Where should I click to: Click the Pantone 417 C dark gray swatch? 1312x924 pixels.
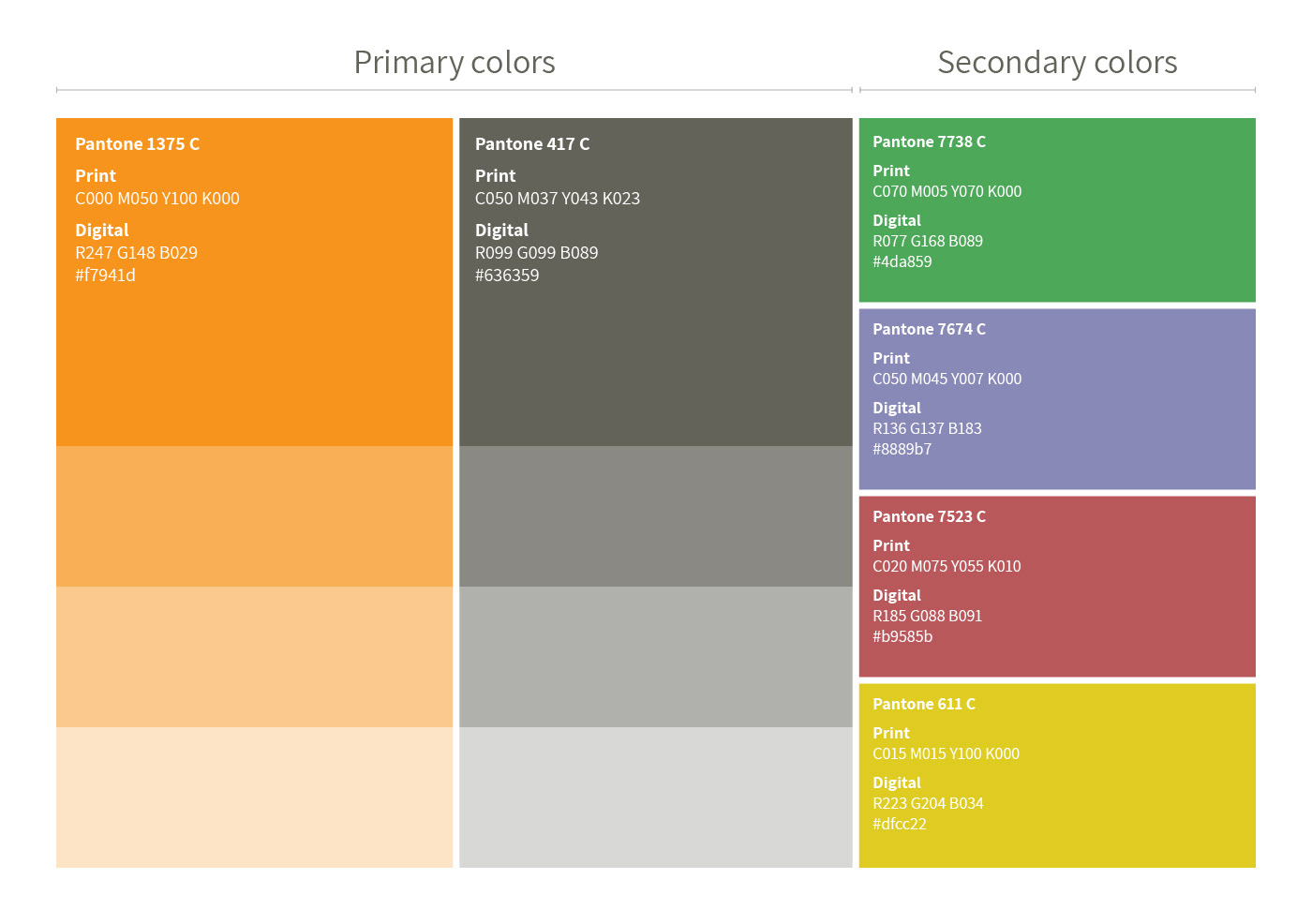(656, 282)
